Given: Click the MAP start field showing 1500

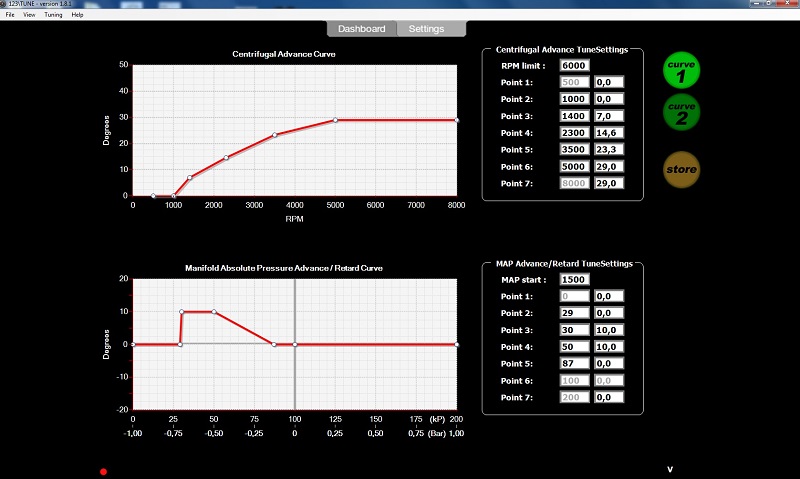Looking at the screenshot, I should (574, 279).
